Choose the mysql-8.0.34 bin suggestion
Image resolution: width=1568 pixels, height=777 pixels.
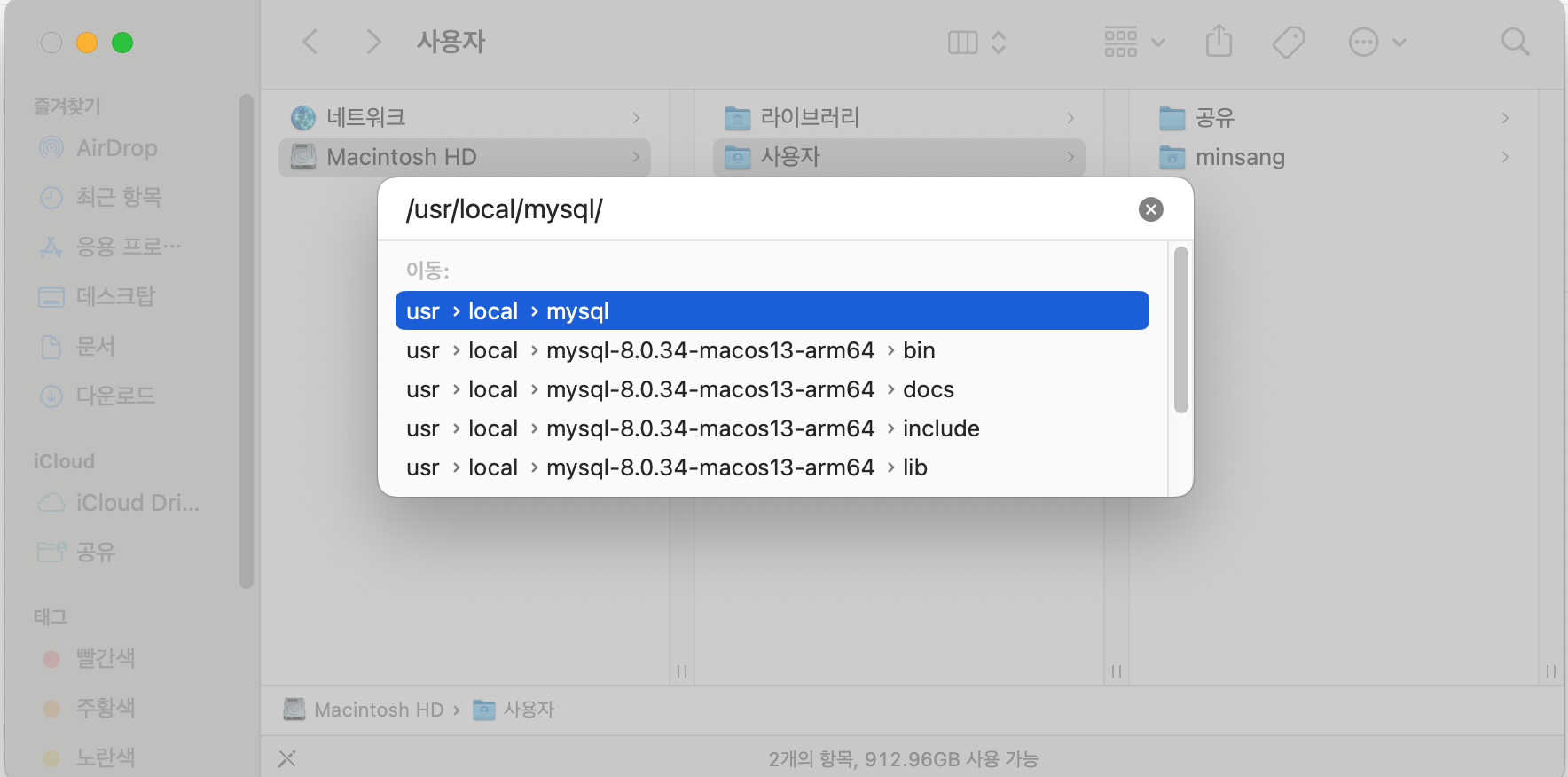coord(772,350)
